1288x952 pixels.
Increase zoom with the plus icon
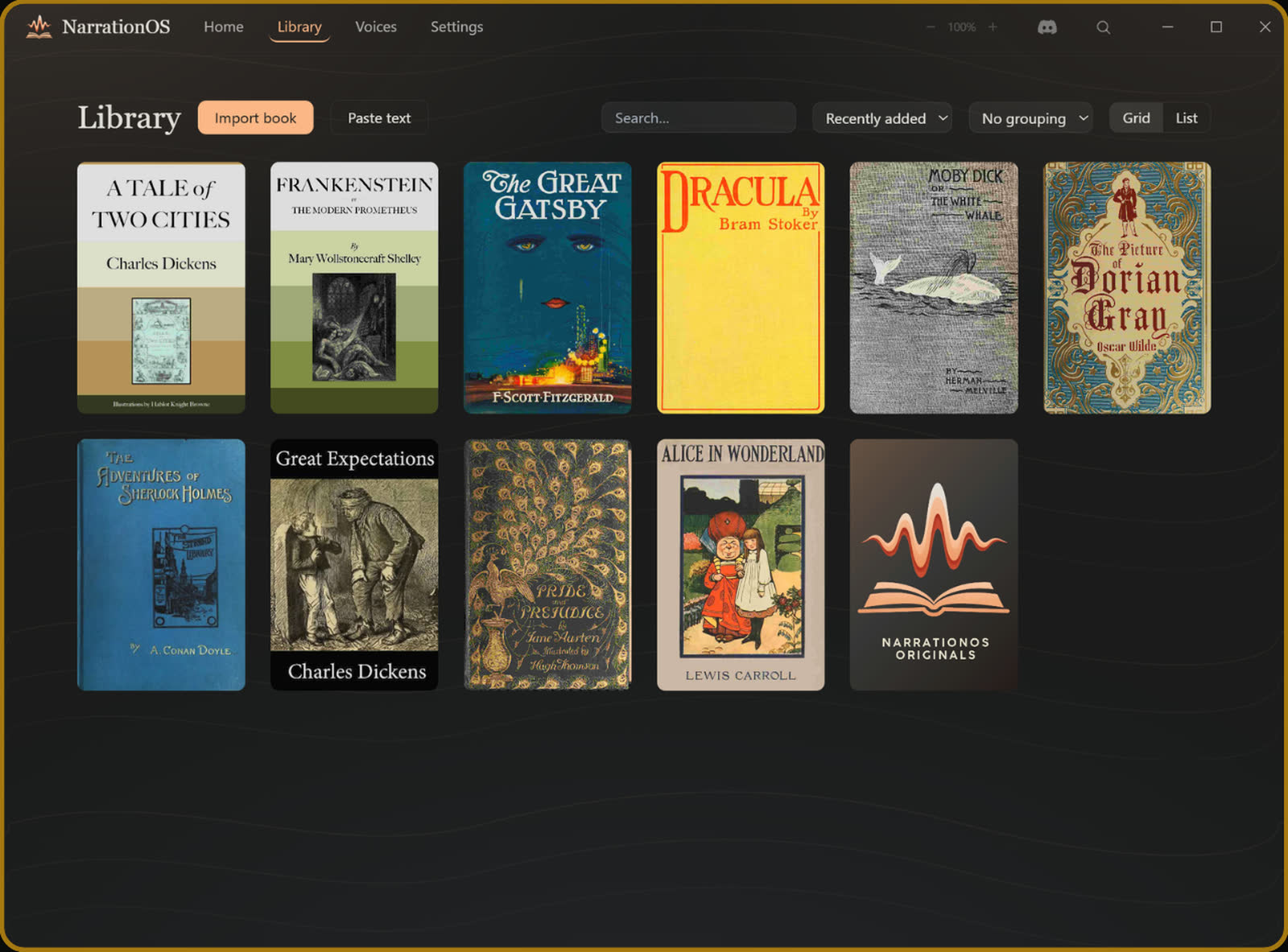point(993,27)
